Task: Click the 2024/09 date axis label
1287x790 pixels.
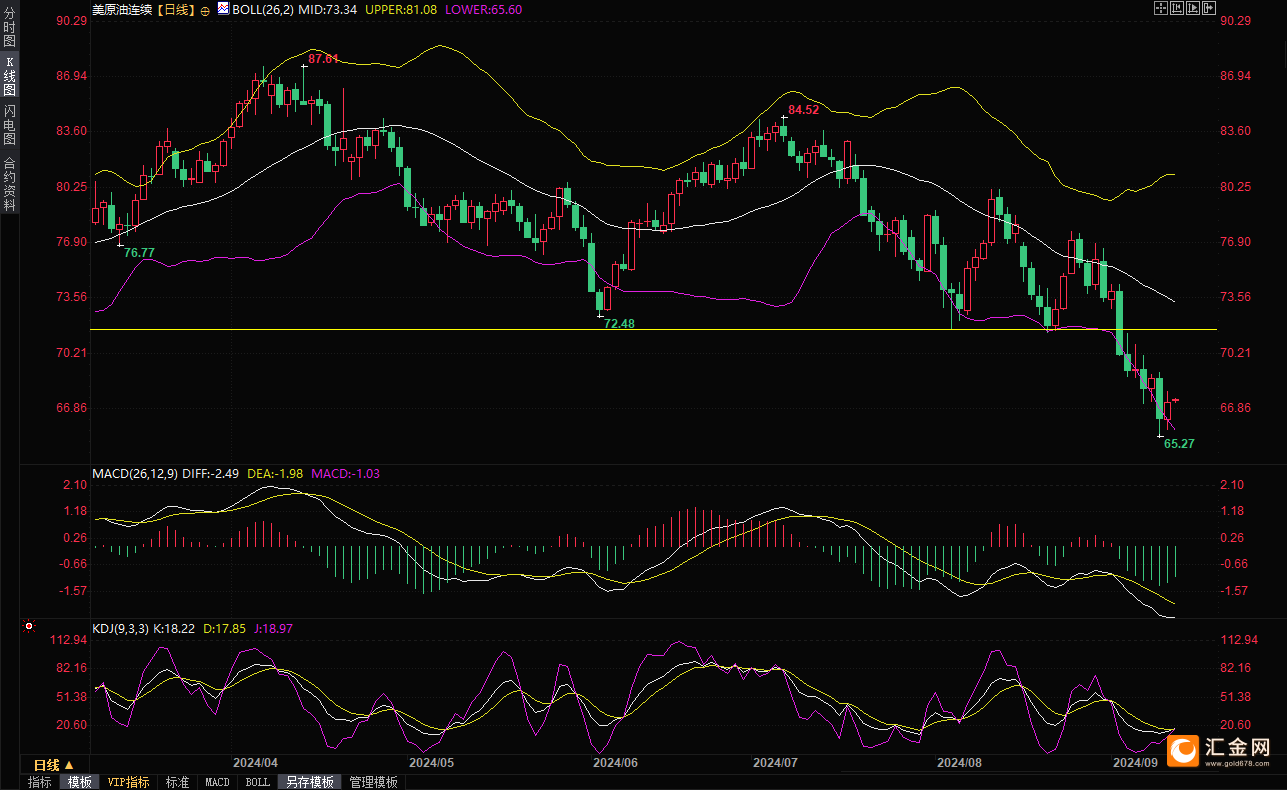Action: point(1137,761)
